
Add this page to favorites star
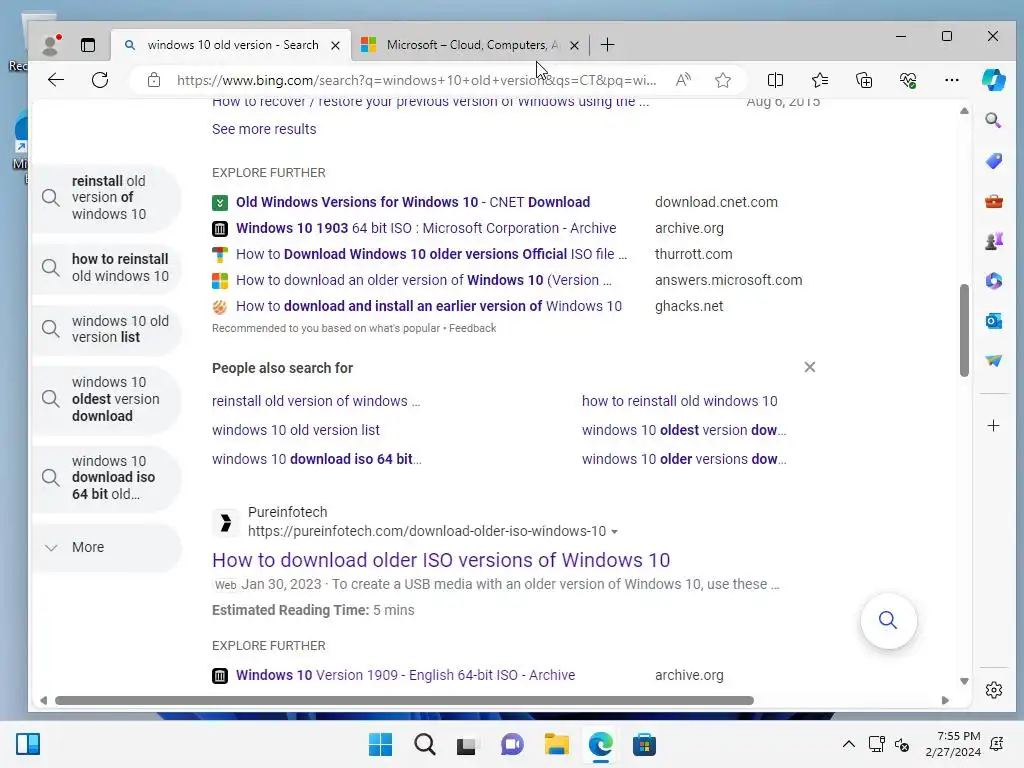722,80
